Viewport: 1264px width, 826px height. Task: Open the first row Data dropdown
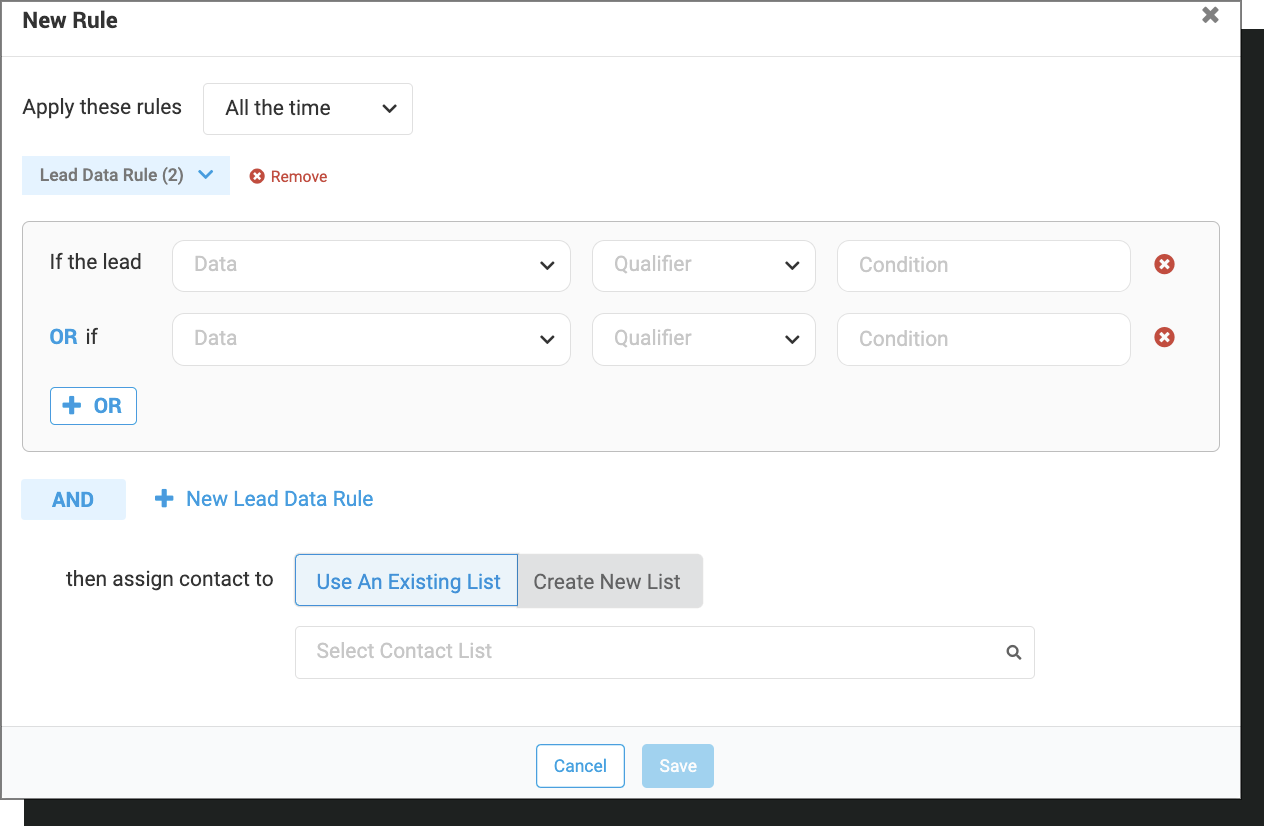click(x=371, y=265)
